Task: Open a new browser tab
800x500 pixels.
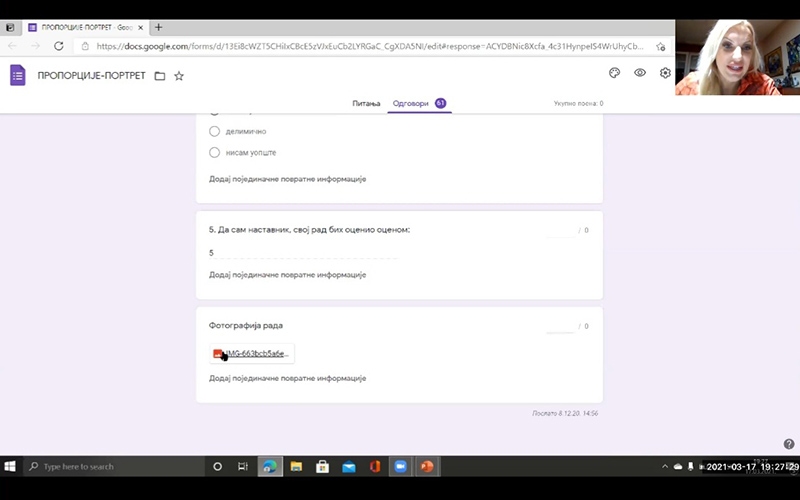Action: 158,28
